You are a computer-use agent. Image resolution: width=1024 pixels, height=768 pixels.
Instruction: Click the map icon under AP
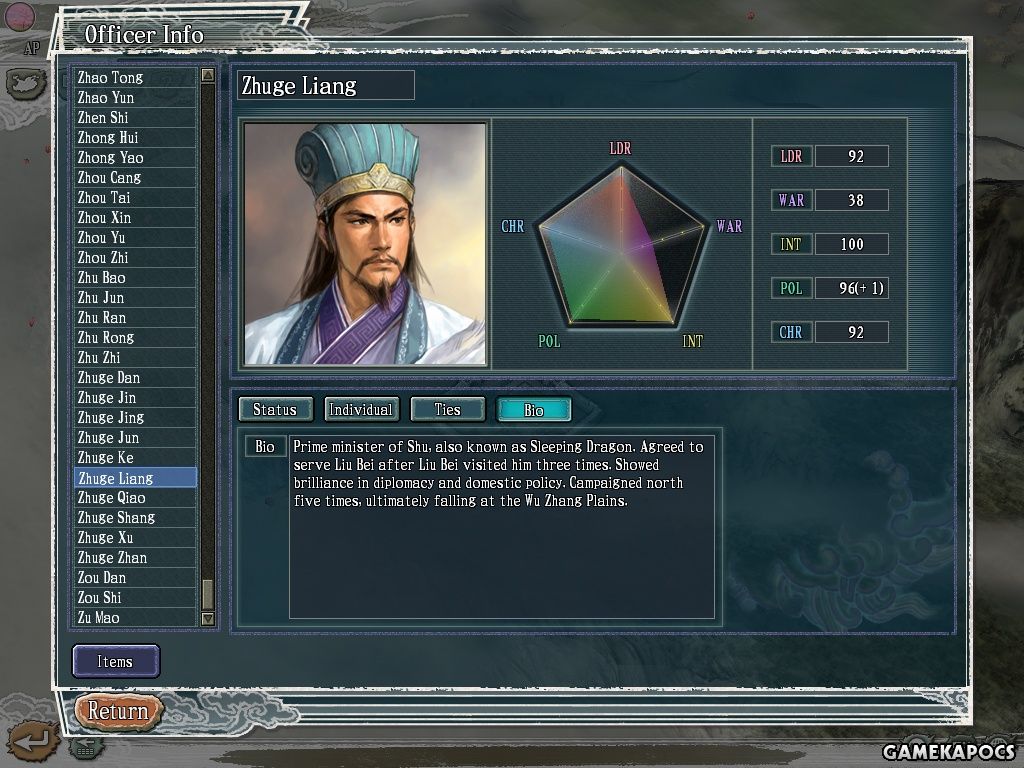point(26,84)
